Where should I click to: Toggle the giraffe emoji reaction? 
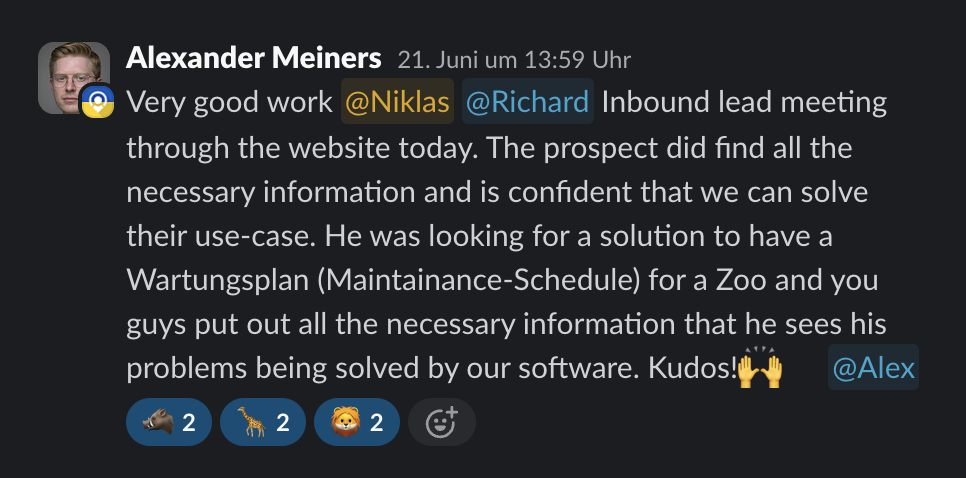point(261,423)
